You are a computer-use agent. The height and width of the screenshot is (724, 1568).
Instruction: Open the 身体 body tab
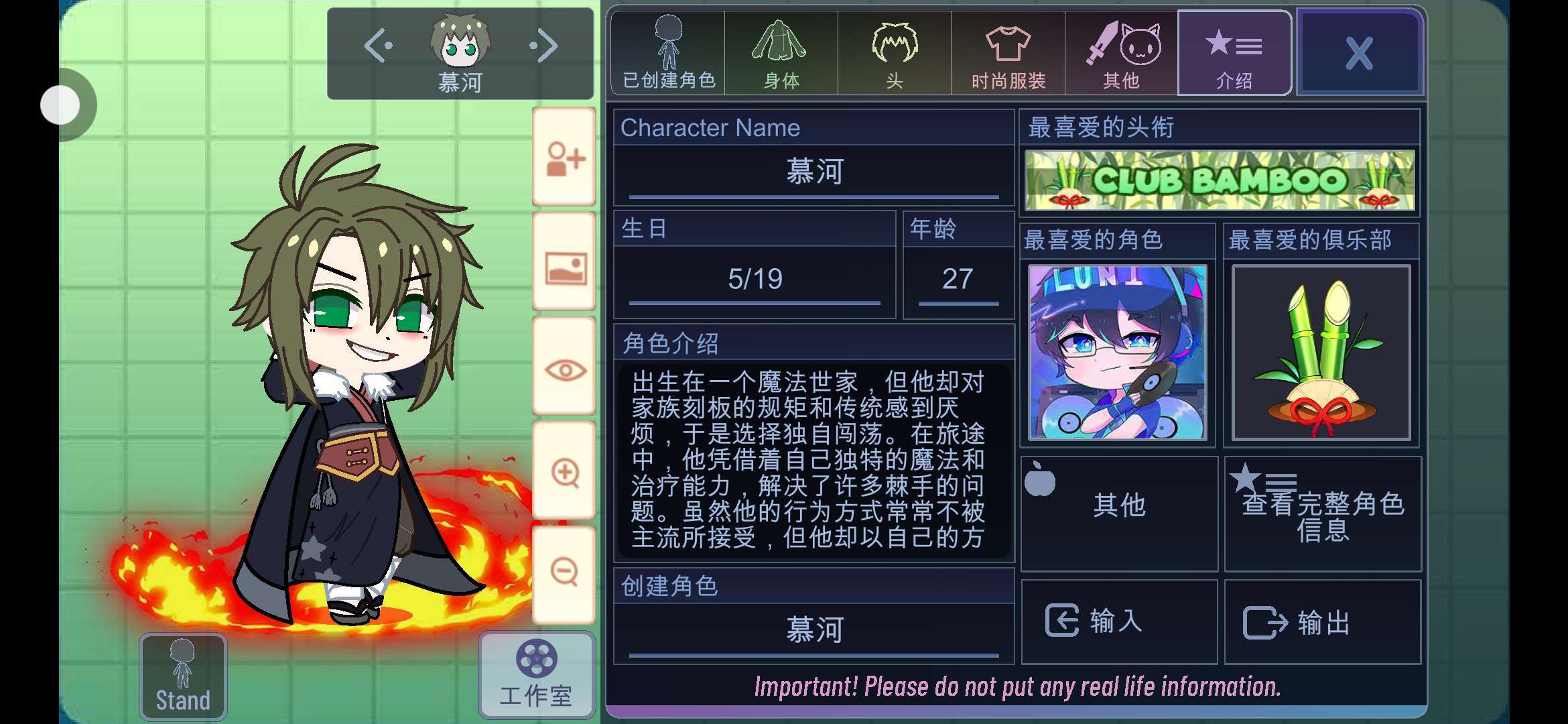(x=781, y=53)
